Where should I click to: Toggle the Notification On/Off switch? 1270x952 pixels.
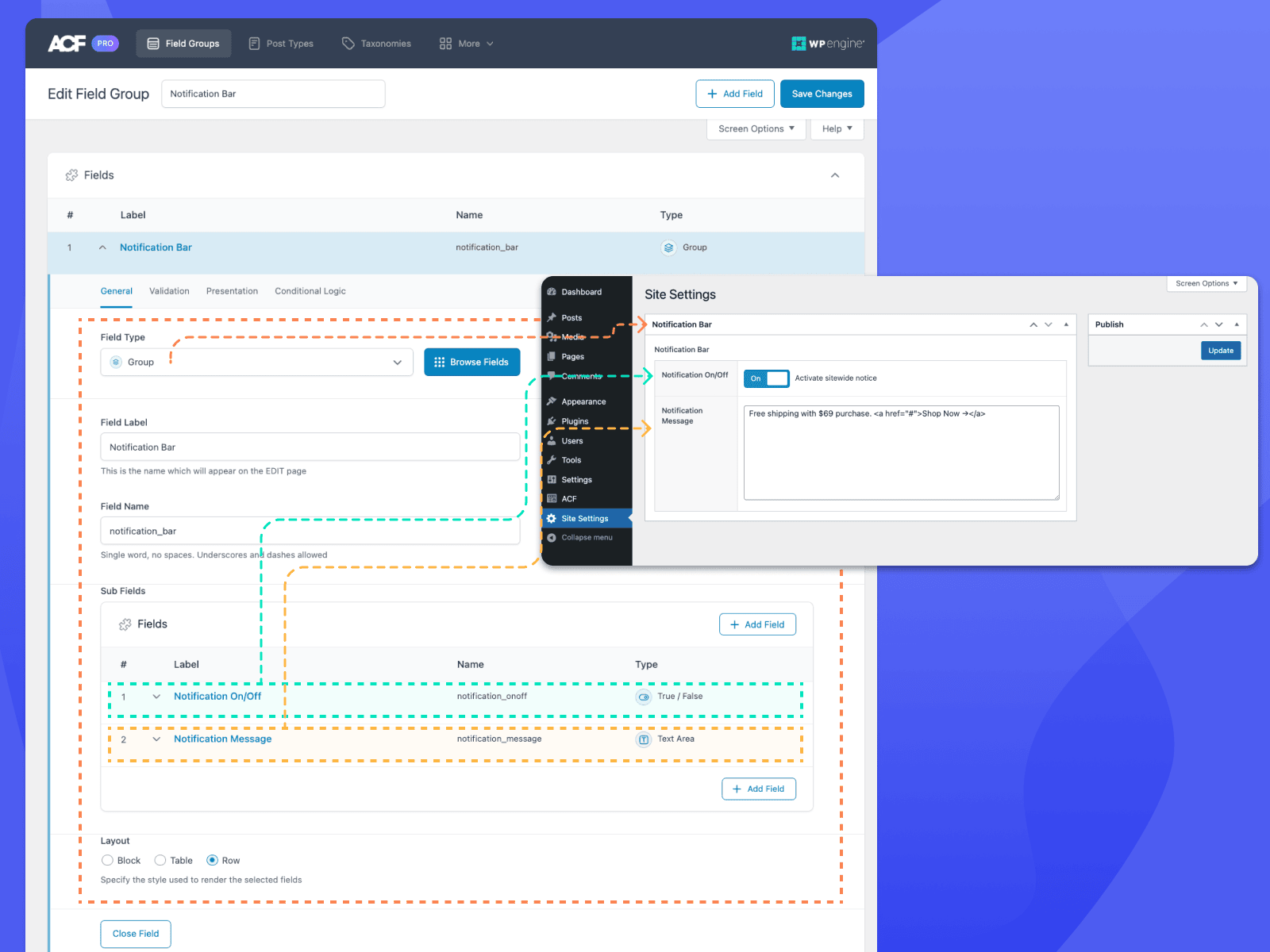[x=766, y=378]
